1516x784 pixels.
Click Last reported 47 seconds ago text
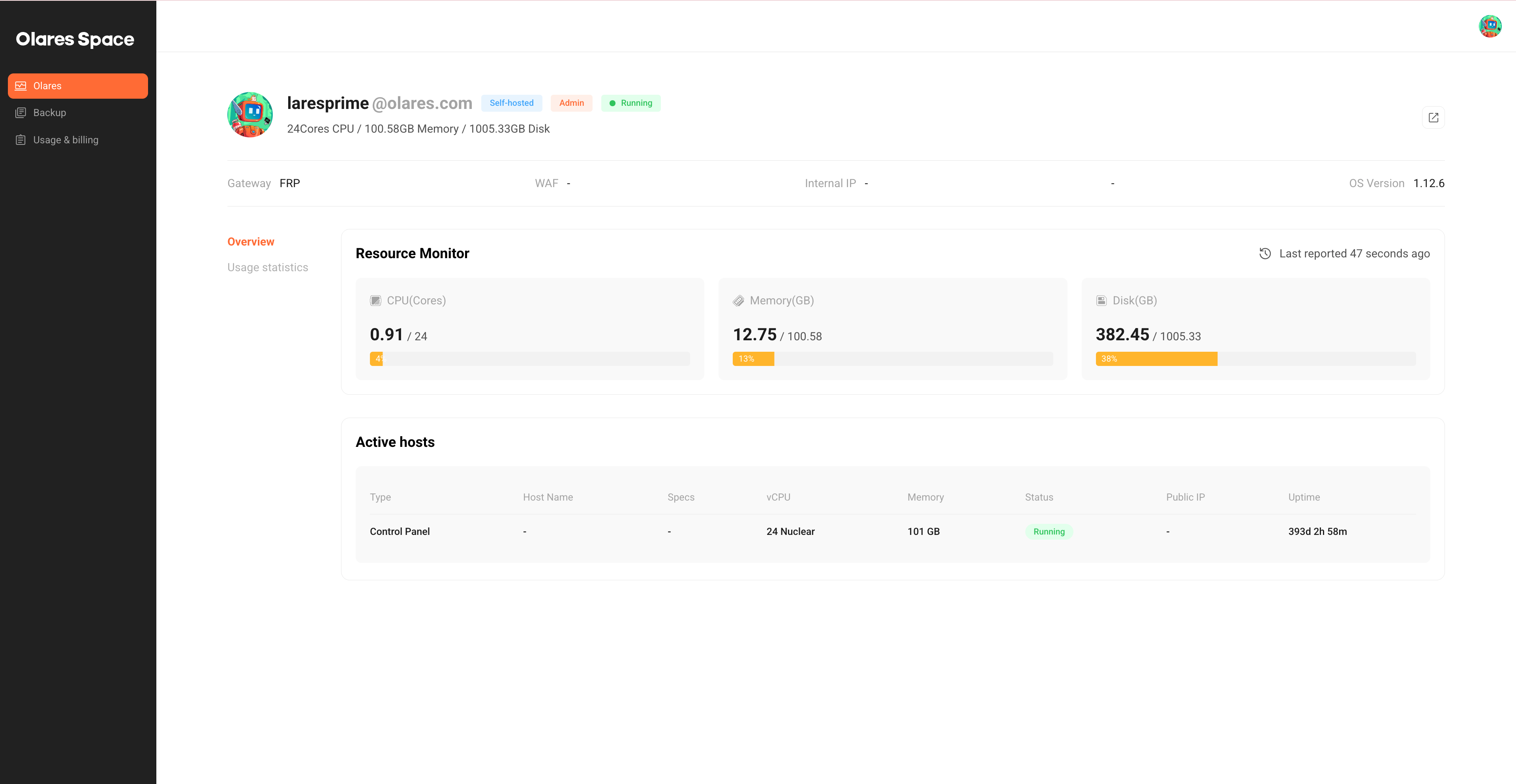[1354, 254]
